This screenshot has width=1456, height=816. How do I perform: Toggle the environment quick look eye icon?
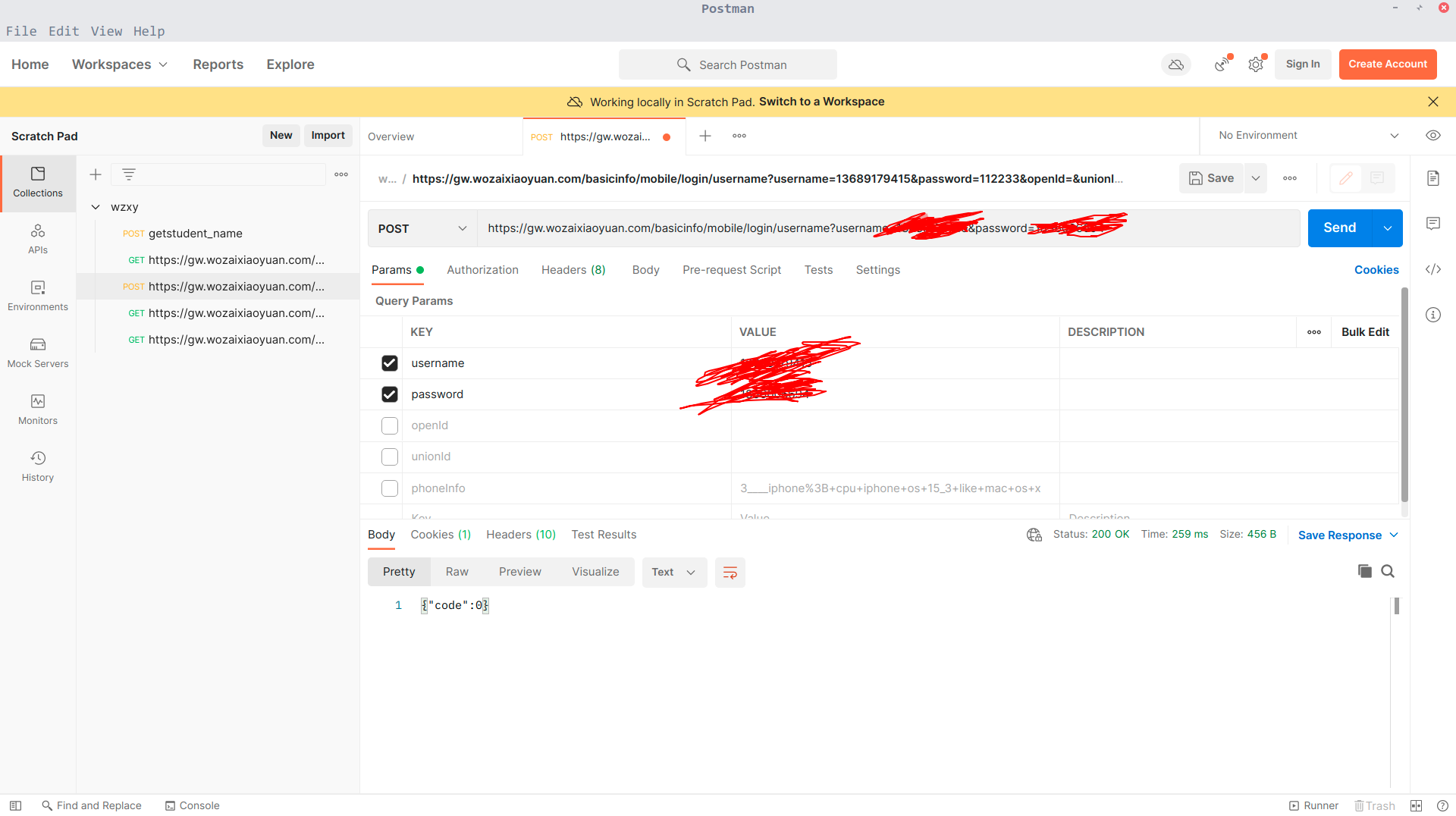pyautogui.click(x=1432, y=136)
